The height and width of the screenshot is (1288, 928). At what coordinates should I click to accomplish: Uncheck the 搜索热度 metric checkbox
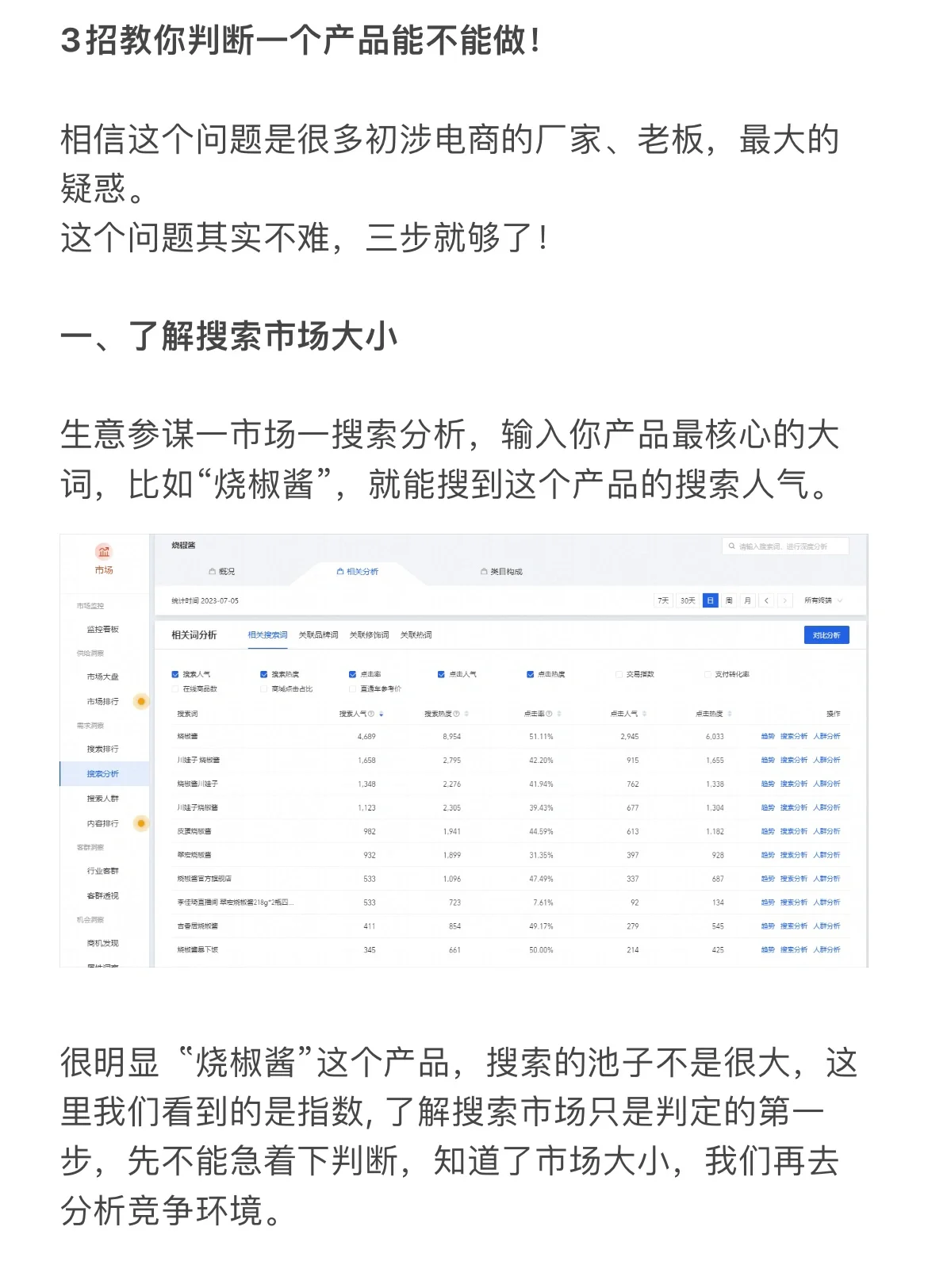click(x=264, y=674)
